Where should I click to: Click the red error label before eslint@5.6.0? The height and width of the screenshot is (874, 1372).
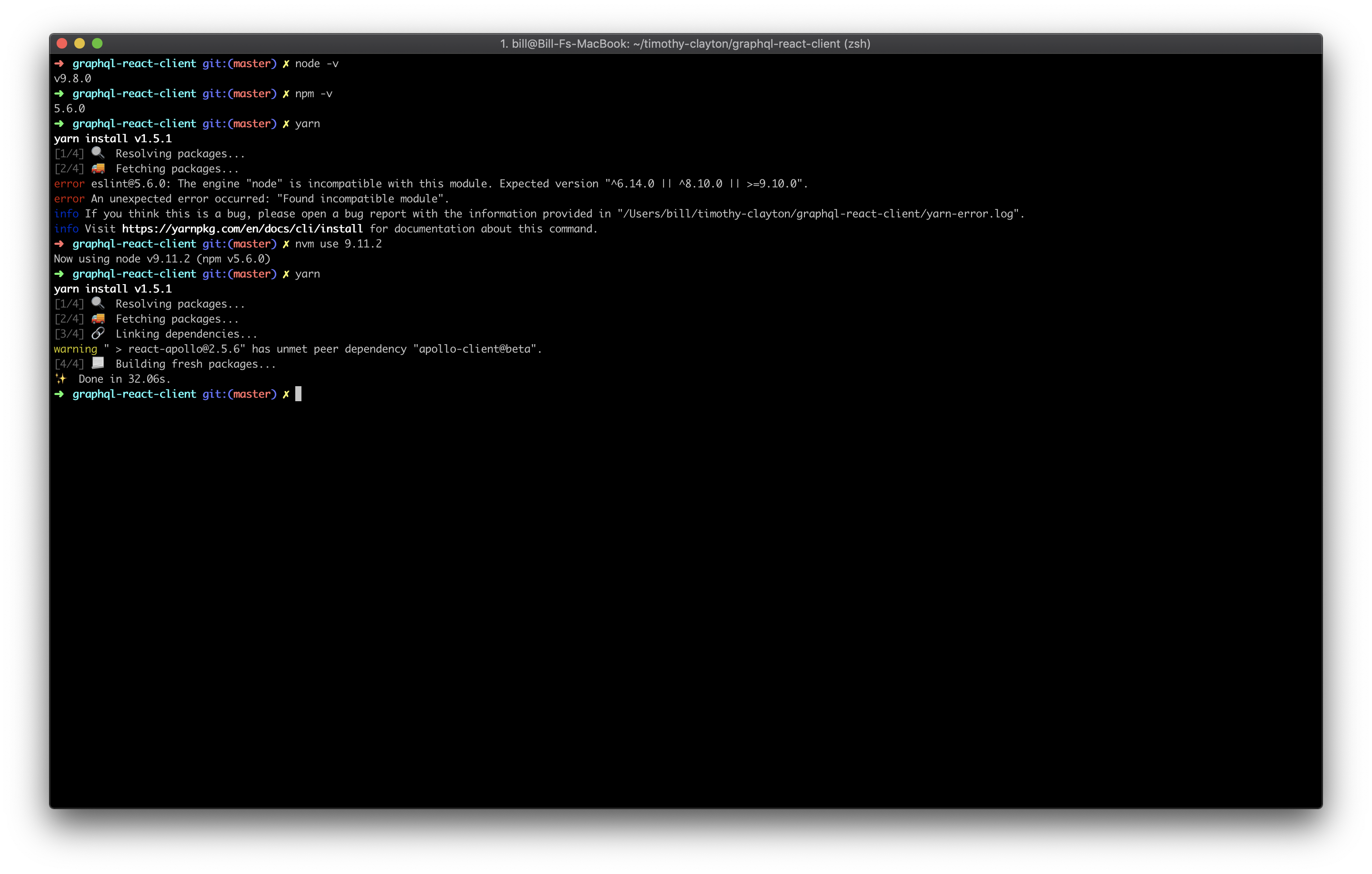[69, 183]
